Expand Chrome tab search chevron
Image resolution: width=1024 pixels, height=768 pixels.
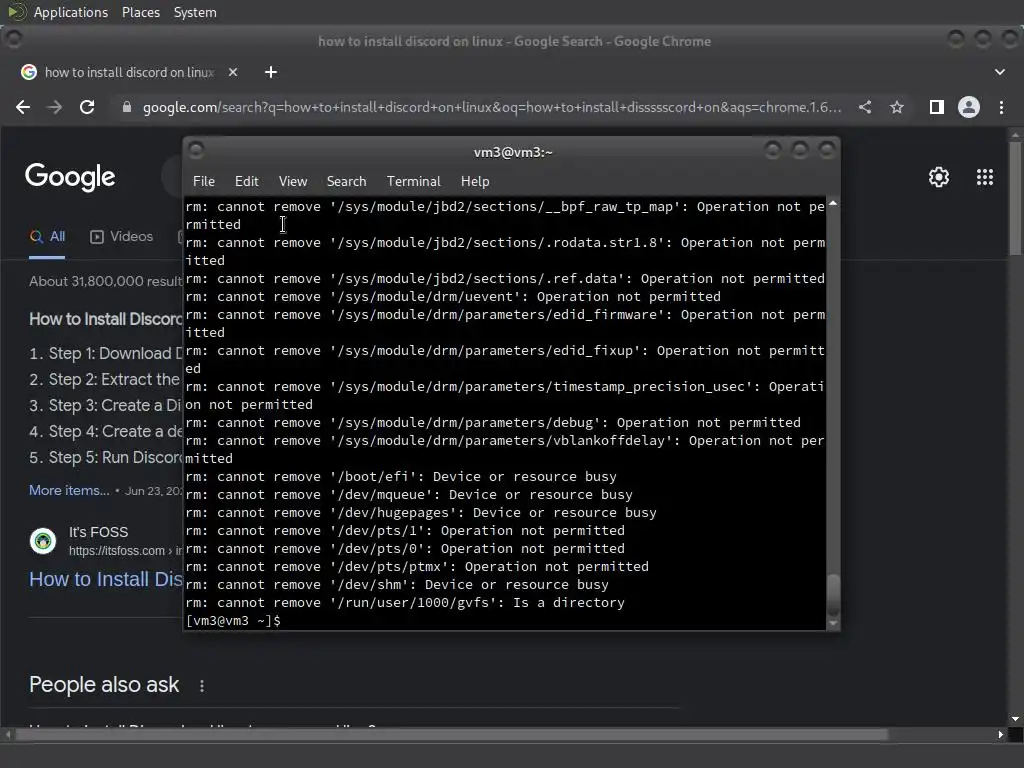point(1000,72)
